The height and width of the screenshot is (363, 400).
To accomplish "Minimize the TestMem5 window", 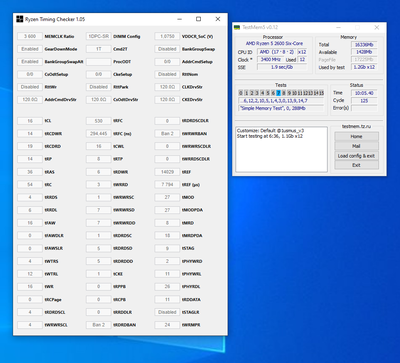I will click(338, 27).
